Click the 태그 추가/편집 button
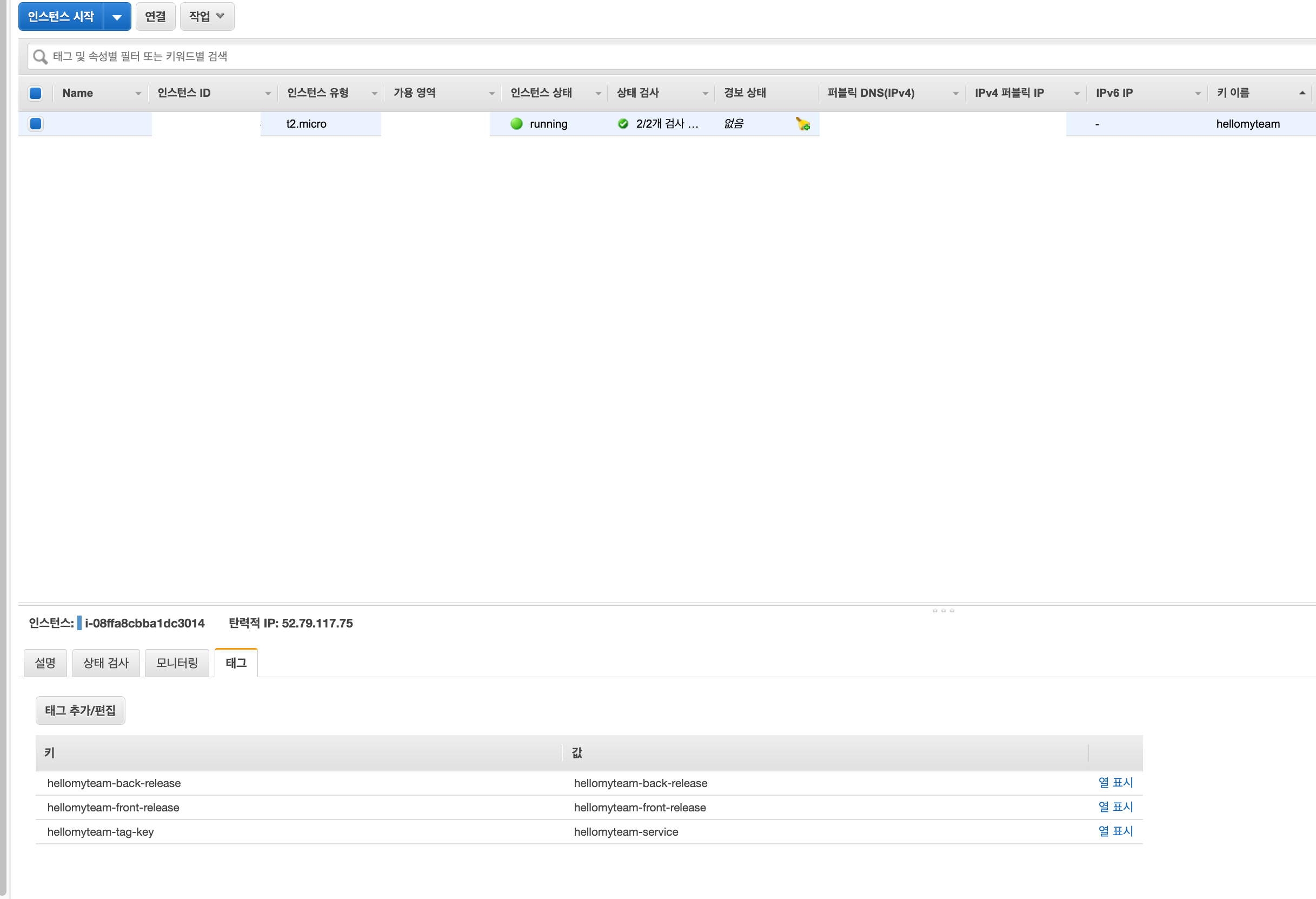This screenshot has width=1316, height=899. 81,710
